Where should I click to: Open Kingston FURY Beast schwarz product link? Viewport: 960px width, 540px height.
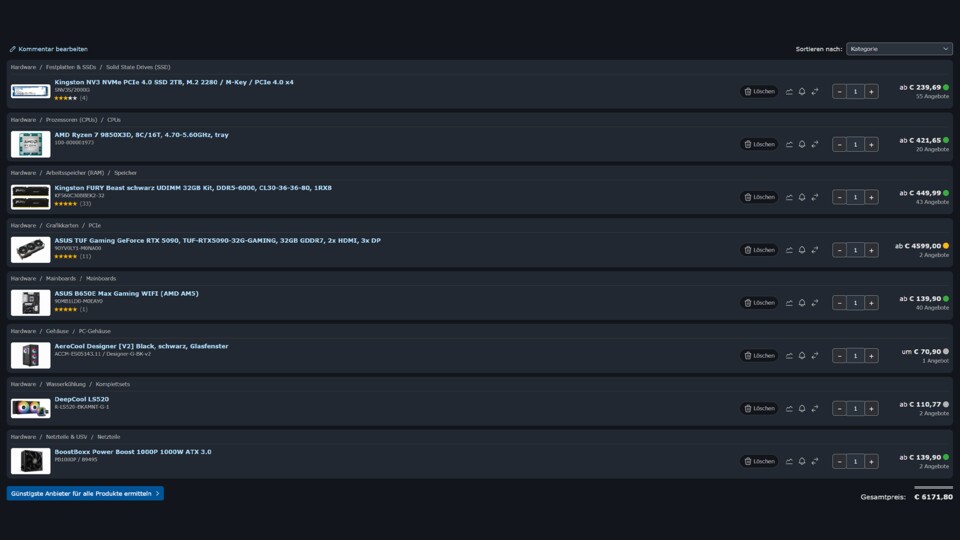pos(193,188)
